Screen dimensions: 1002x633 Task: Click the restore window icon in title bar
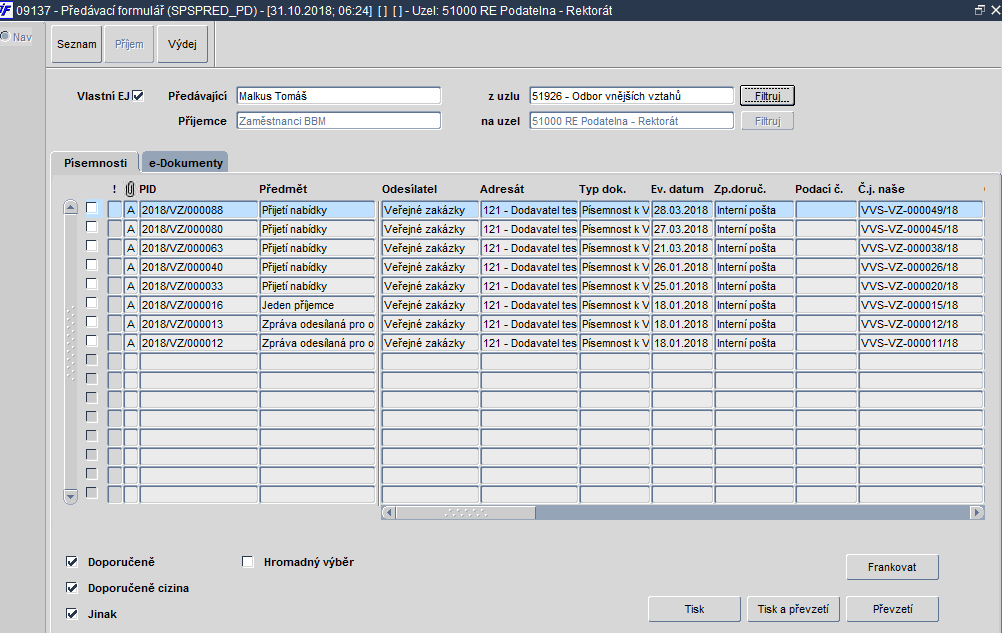[980, 10]
